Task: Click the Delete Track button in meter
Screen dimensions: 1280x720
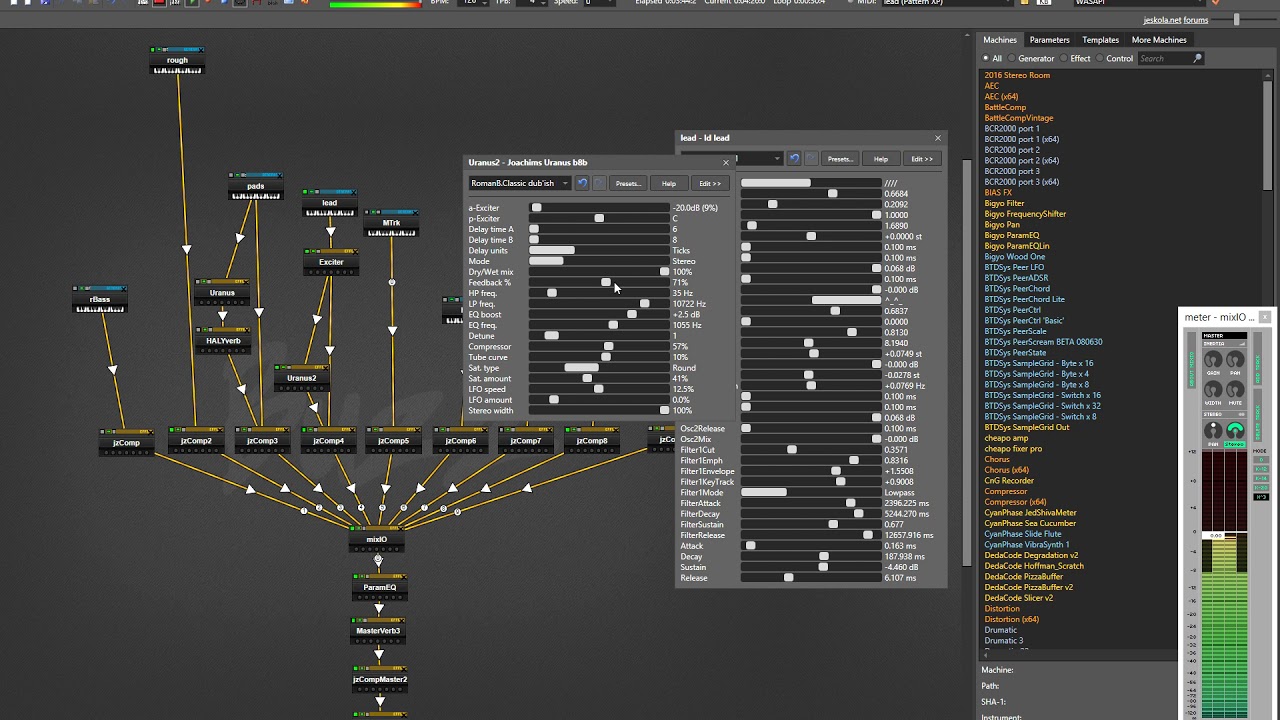Action: [1258, 415]
